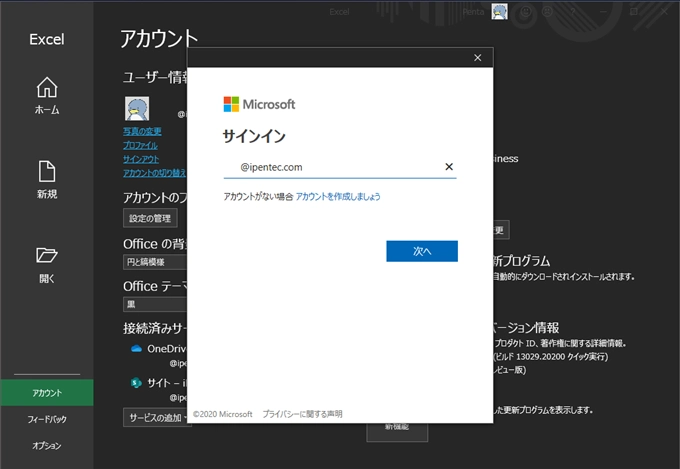The image size is (680, 469).
Task: Click the アカウント page heading
Action: tap(159, 39)
